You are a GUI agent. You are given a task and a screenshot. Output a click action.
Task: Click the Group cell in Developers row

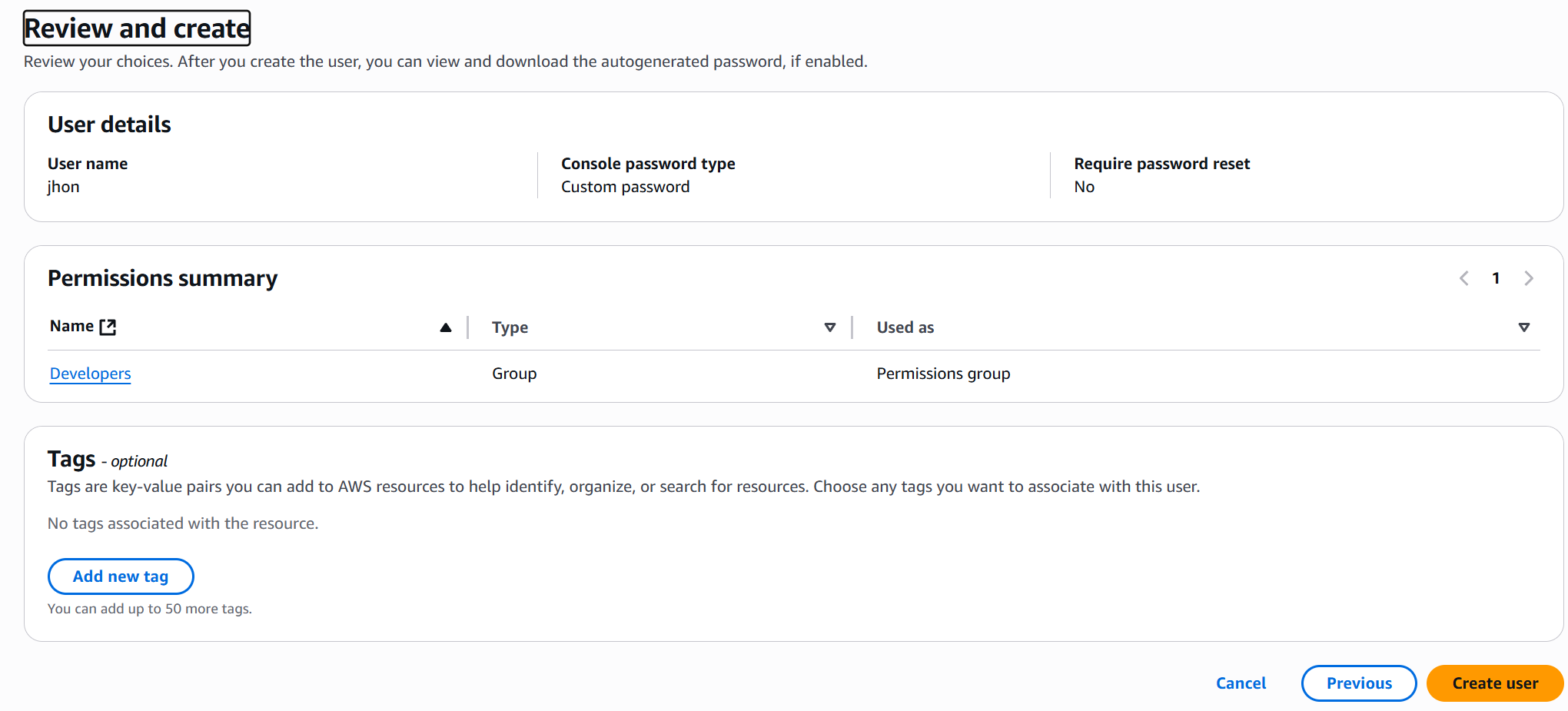(x=514, y=374)
